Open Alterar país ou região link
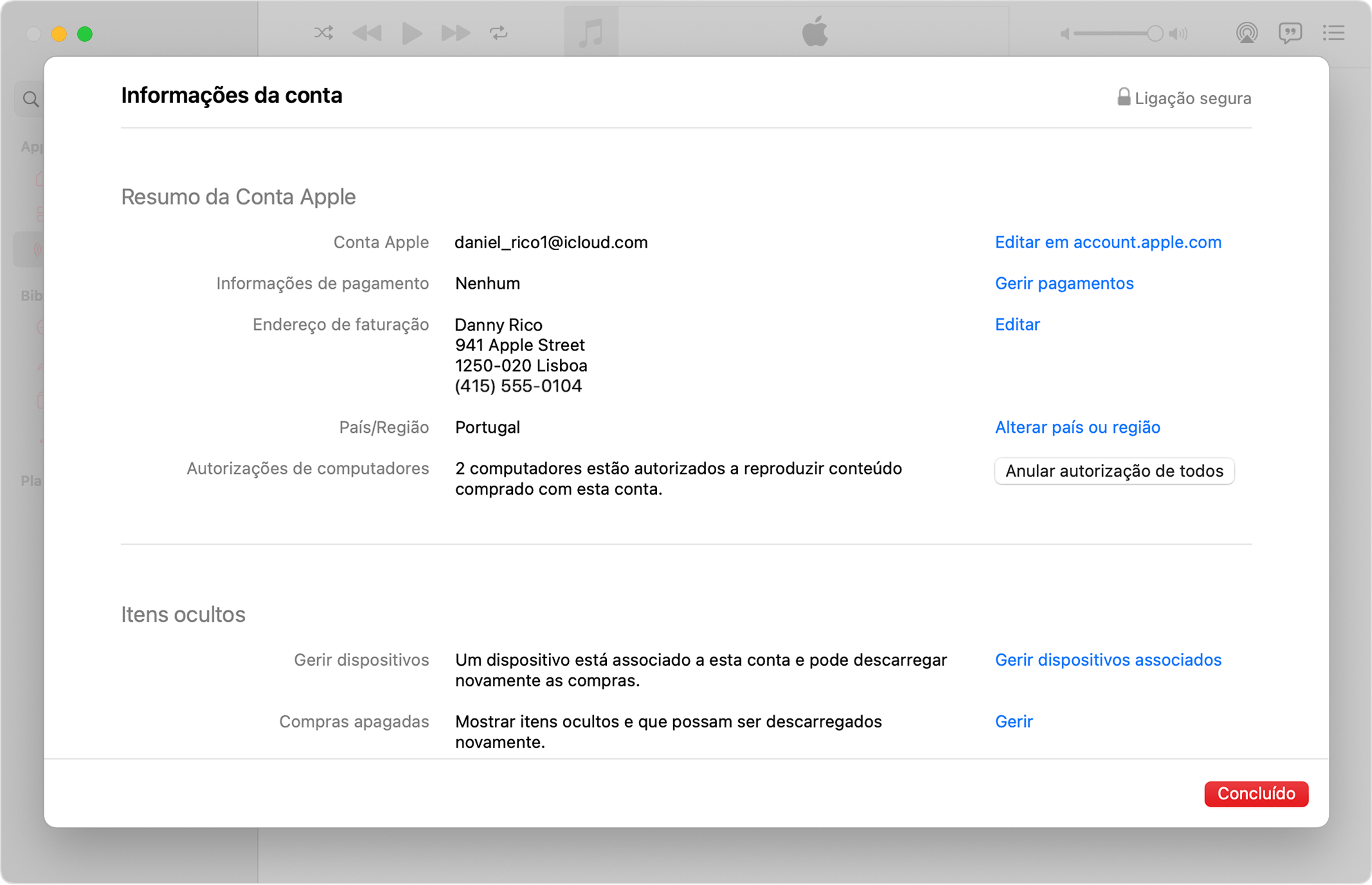The height and width of the screenshot is (885, 1372). (1078, 428)
